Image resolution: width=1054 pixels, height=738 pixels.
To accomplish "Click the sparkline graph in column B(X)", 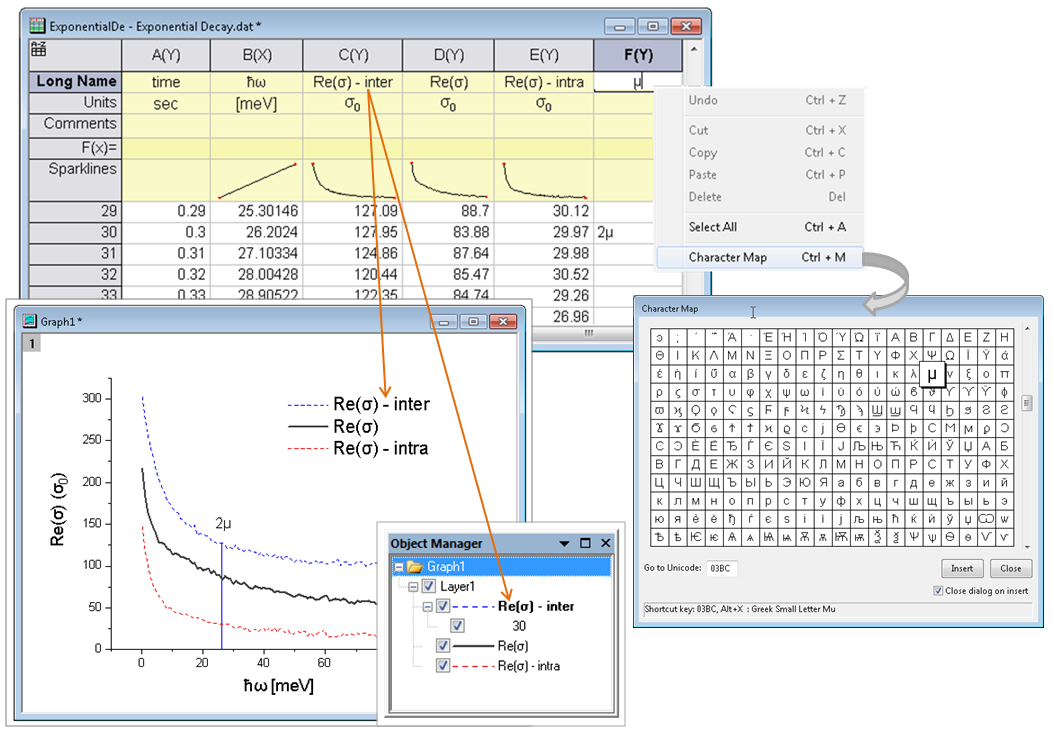I will pos(256,179).
